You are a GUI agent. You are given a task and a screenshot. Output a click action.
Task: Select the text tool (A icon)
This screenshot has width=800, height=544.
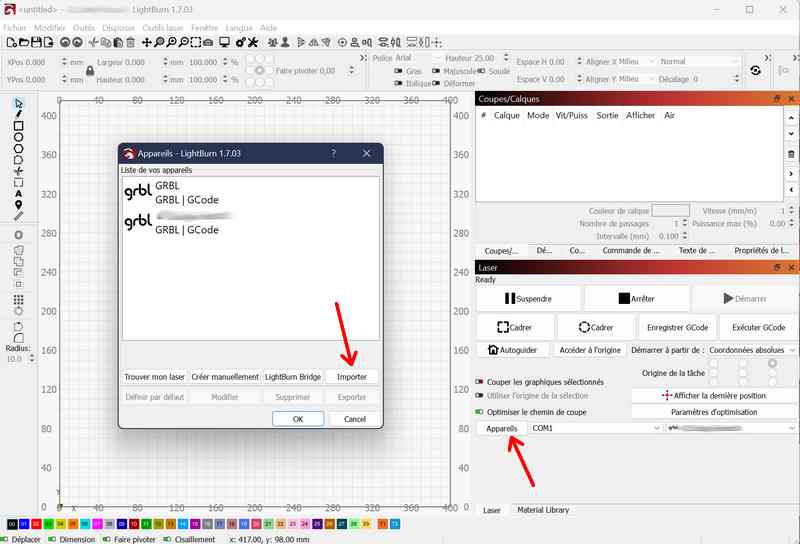[x=18, y=194]
